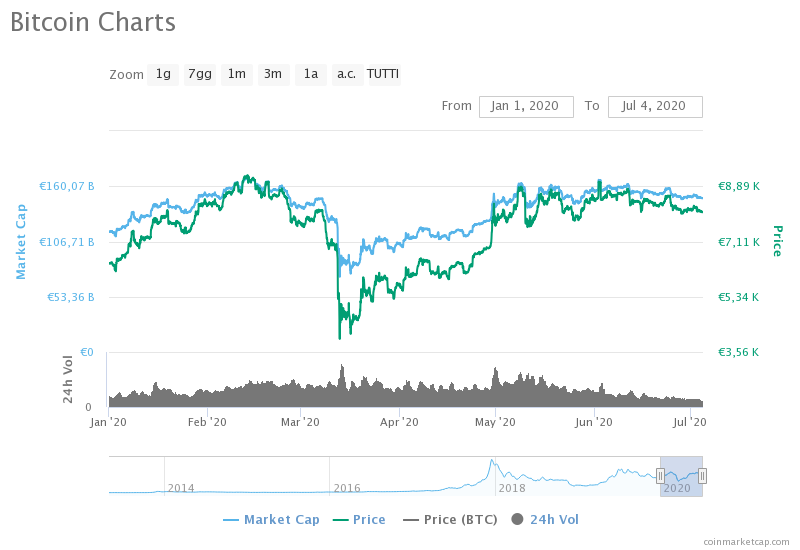Open the coinmarketcap.com credit link
800x550 pixels.
click(746, 542)
